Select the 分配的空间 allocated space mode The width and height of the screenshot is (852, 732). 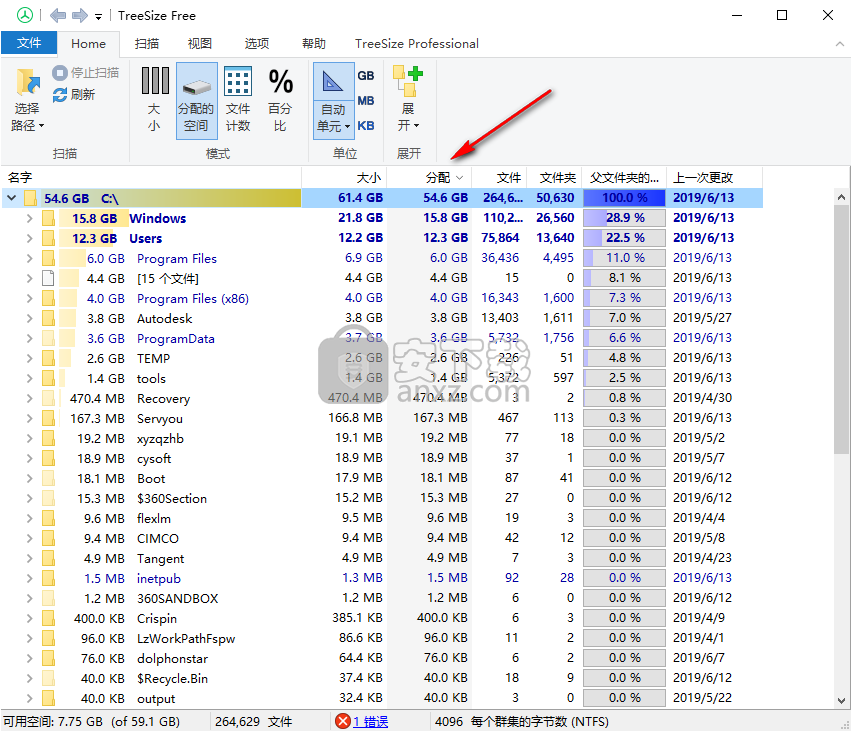pyautogui.click(x=196, y=101)
